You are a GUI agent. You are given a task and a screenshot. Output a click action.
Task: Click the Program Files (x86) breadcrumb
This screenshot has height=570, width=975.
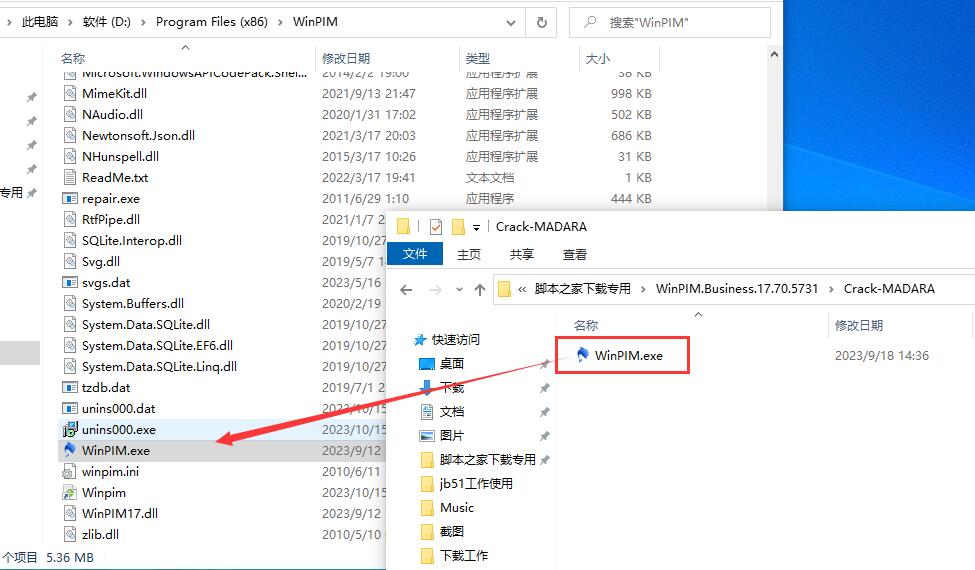pos(211,22)
